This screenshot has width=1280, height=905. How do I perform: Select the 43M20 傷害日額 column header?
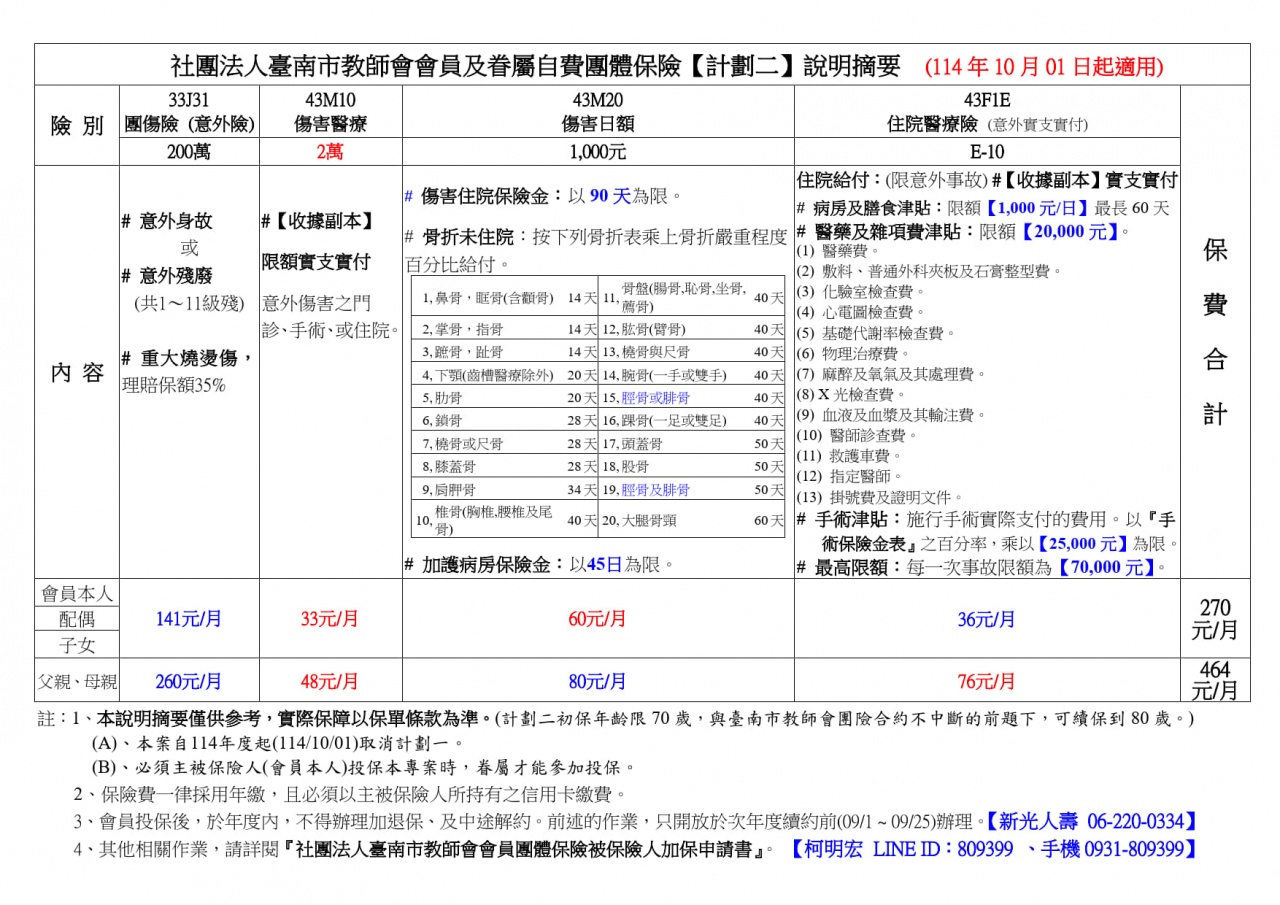pyautogui.click(x=598, y=113)
